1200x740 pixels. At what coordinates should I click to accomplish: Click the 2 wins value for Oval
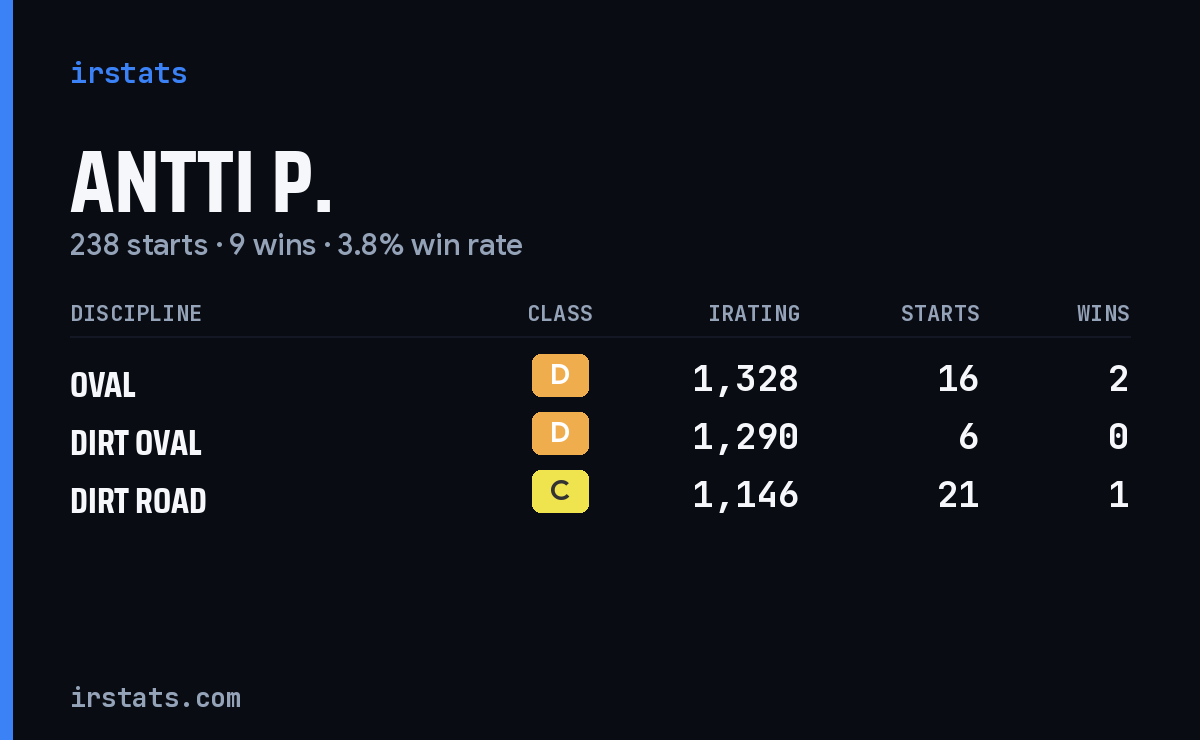1119,379
